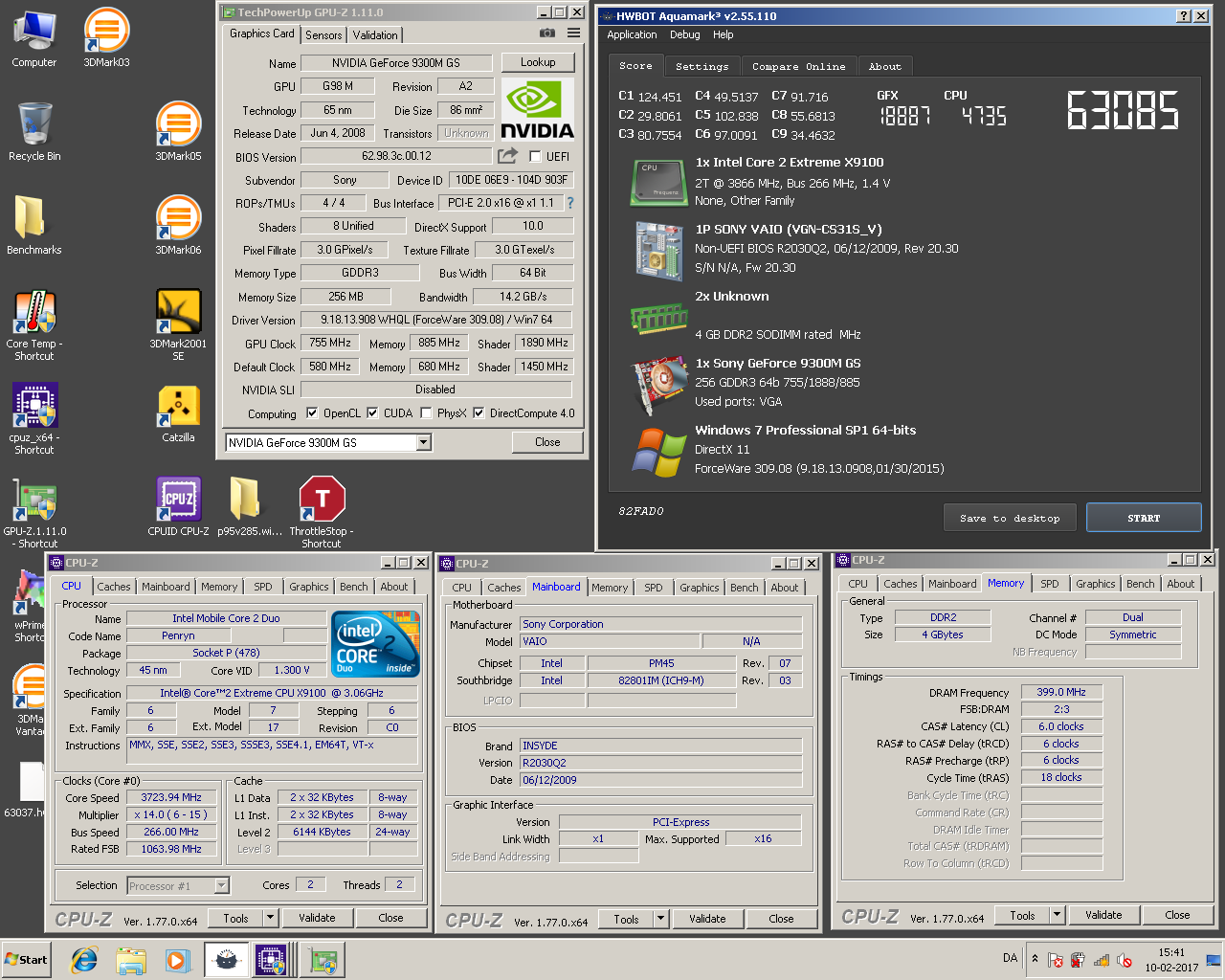Expand Tools dropdown arrow in Memory window
This screenshot has width=1225, height=980.
(x=1057, y=915)
